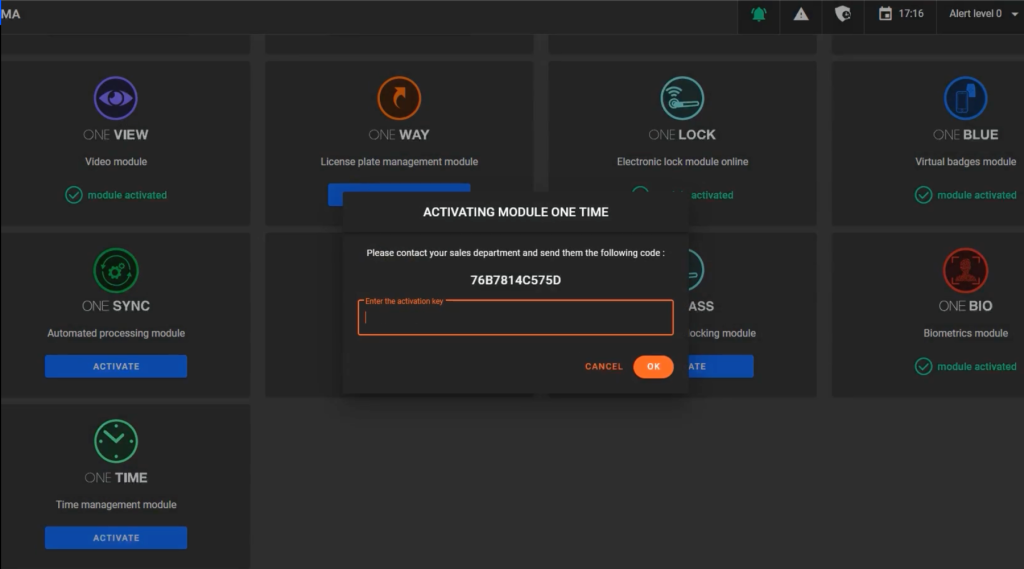The height and width of the screenshot is (569, 1024).
Task: Click the ONE LOCK electronic lock icon
Action: pos(682,98)
